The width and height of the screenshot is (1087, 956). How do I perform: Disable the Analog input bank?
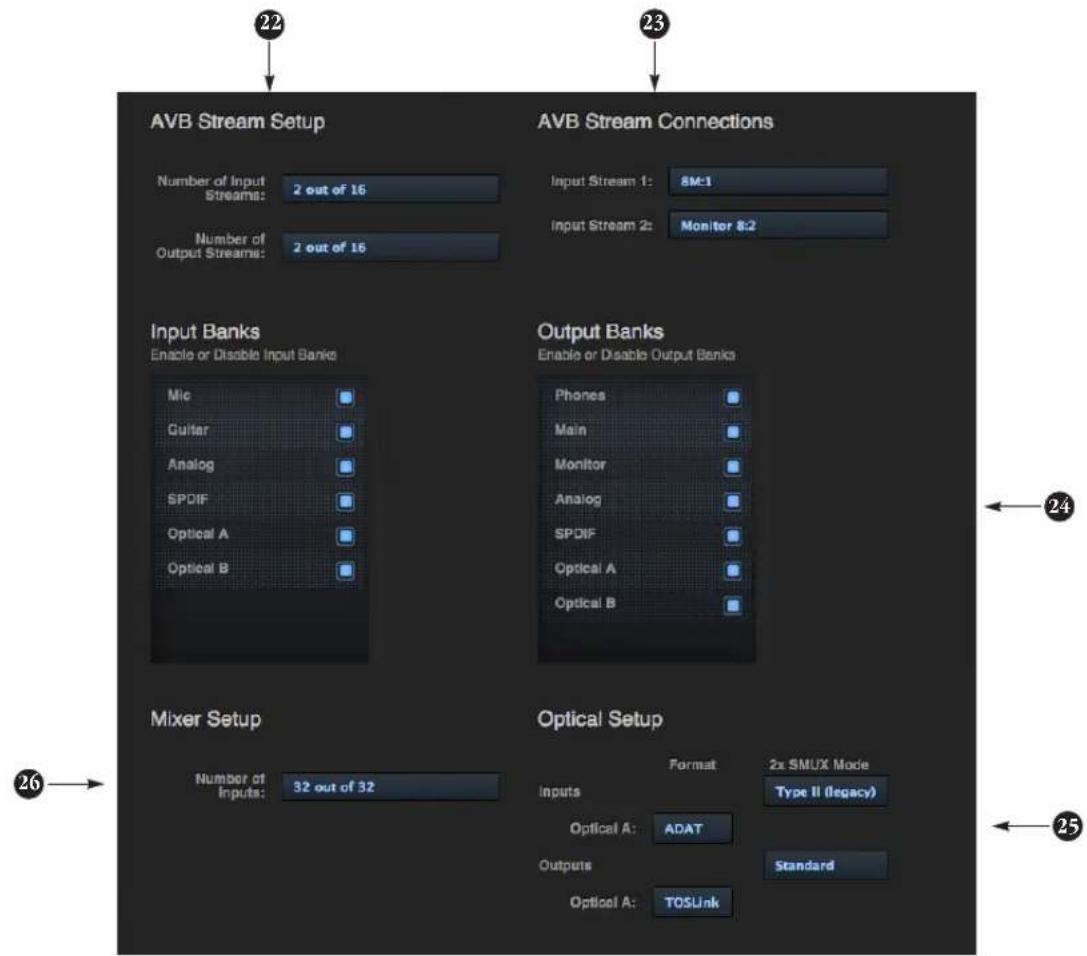345,467
